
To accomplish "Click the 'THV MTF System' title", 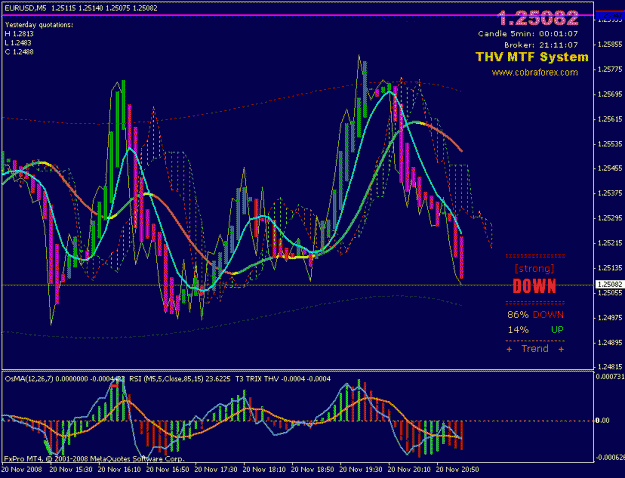I will point(532,57).
